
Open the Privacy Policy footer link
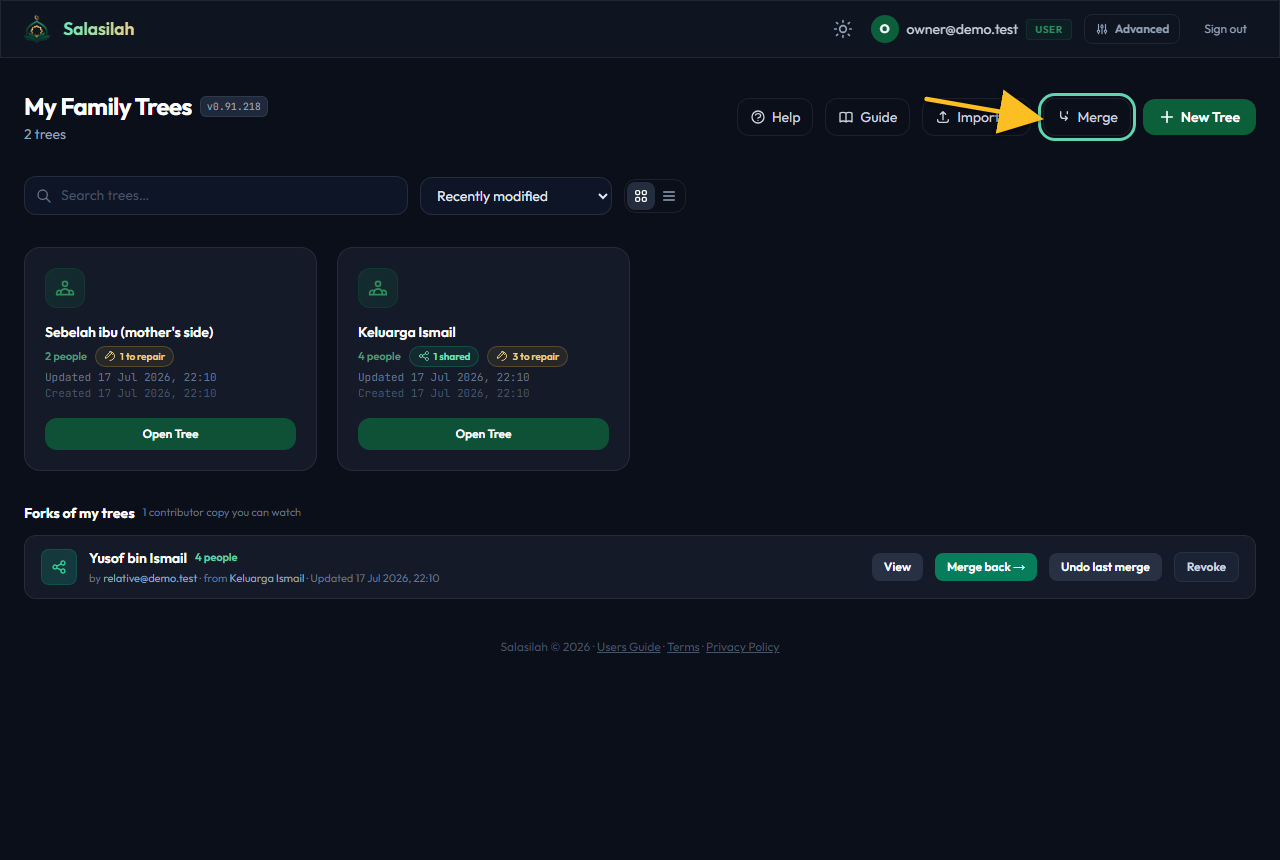coord(742,647)
